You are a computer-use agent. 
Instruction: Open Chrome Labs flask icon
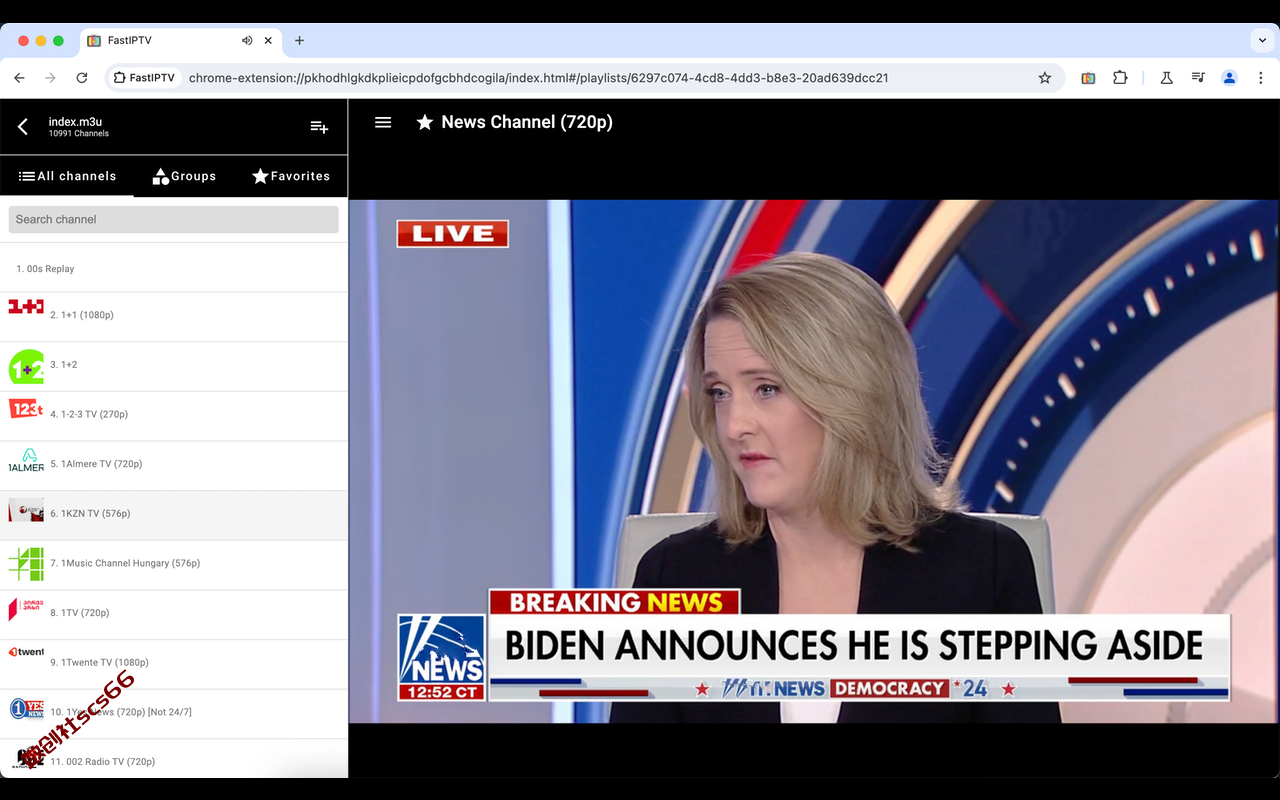click(1166, 78)
